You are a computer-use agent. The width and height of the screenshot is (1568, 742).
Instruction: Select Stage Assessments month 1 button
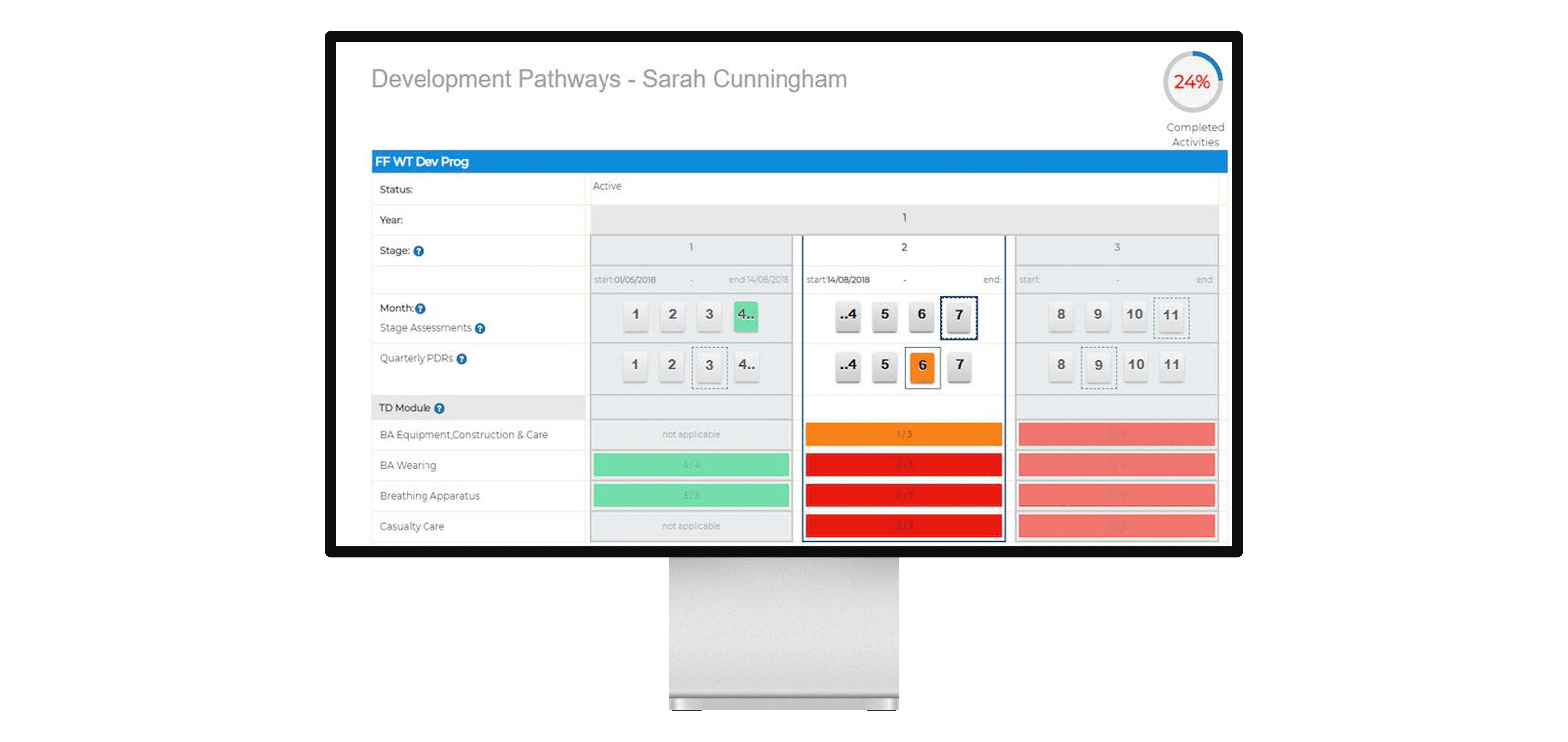click(635, 316)
